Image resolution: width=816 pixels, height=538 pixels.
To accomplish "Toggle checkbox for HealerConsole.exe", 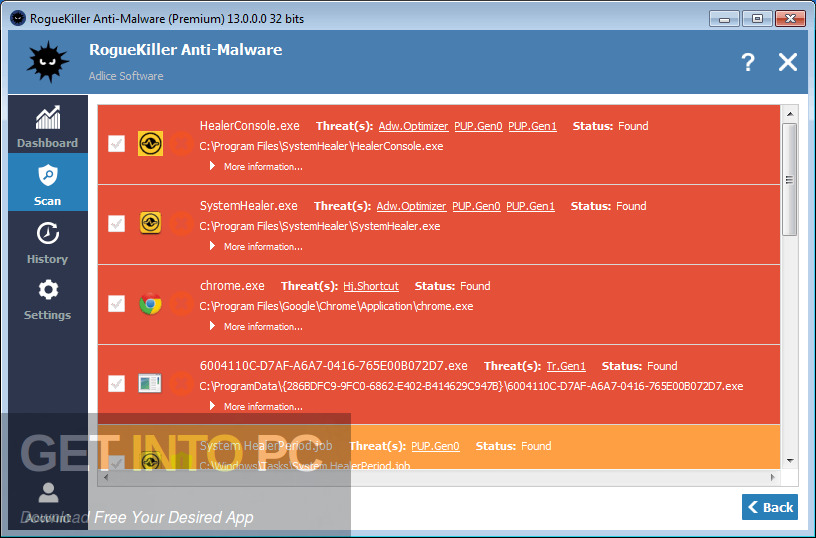I will (117, 144).
